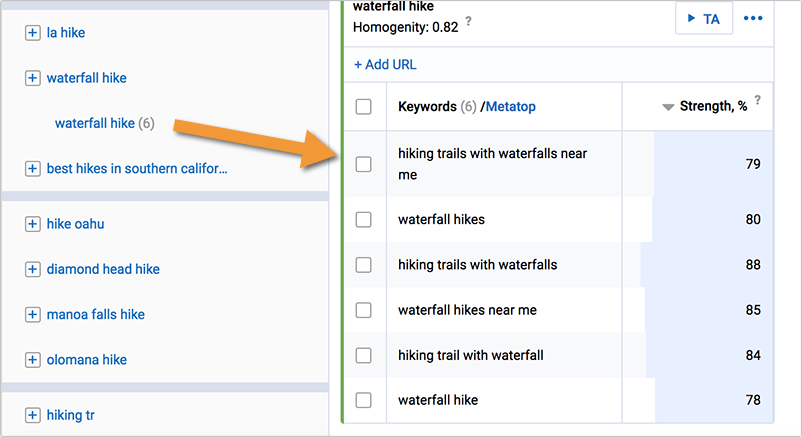Click strength value 85

tap(753, 310)
